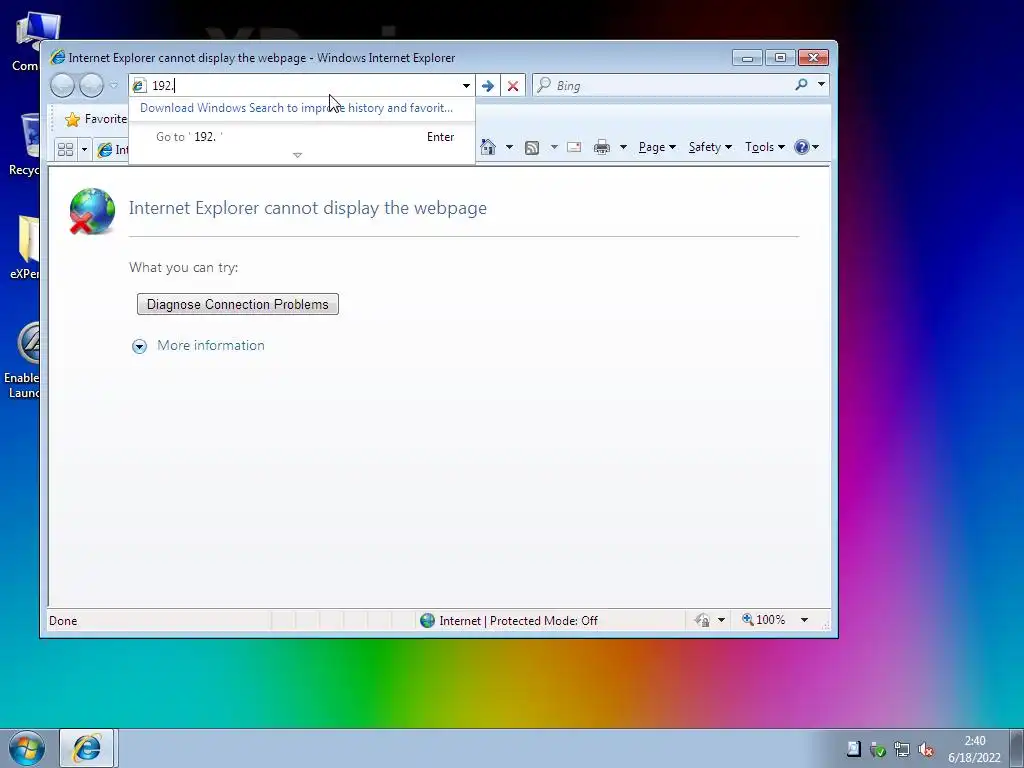
Task: Open the Page menu
Action: (657, 147)
